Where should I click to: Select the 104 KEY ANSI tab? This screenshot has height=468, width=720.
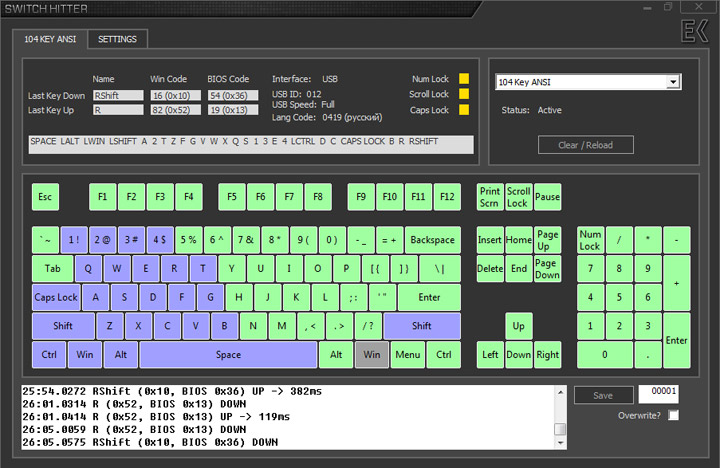pyautogui.click(x=50, y=39)
